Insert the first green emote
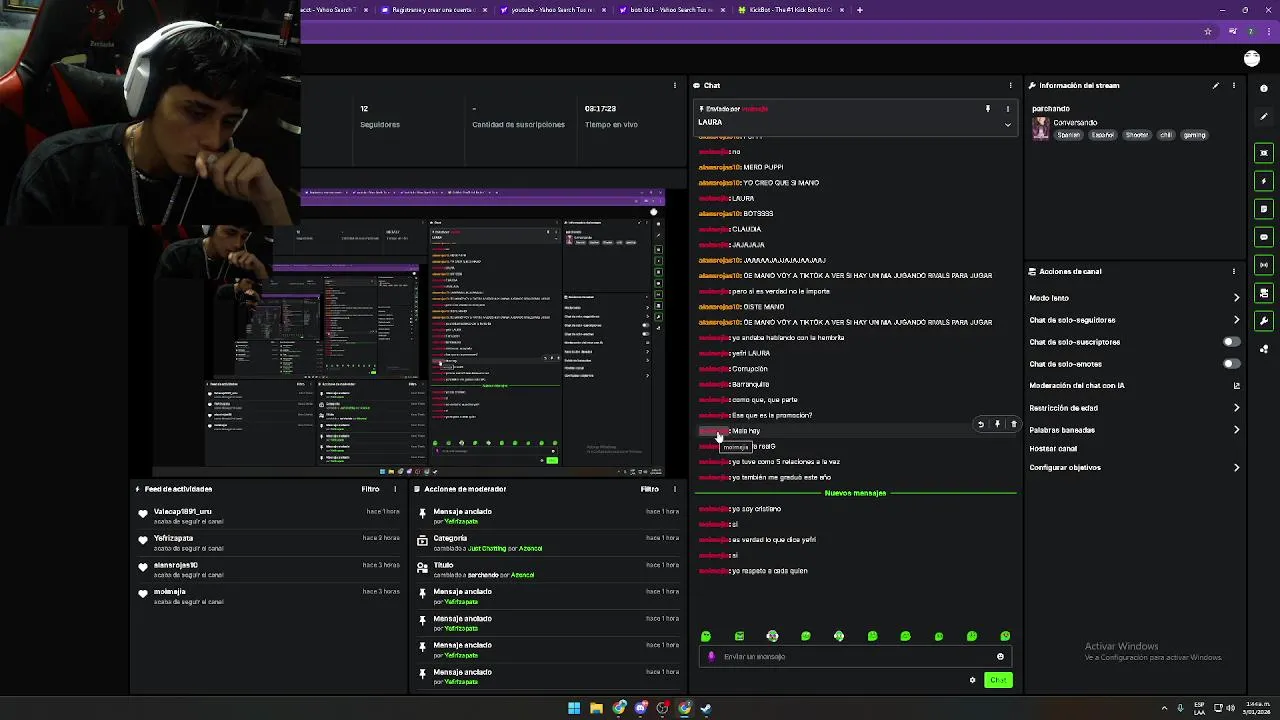 (706, 636)
